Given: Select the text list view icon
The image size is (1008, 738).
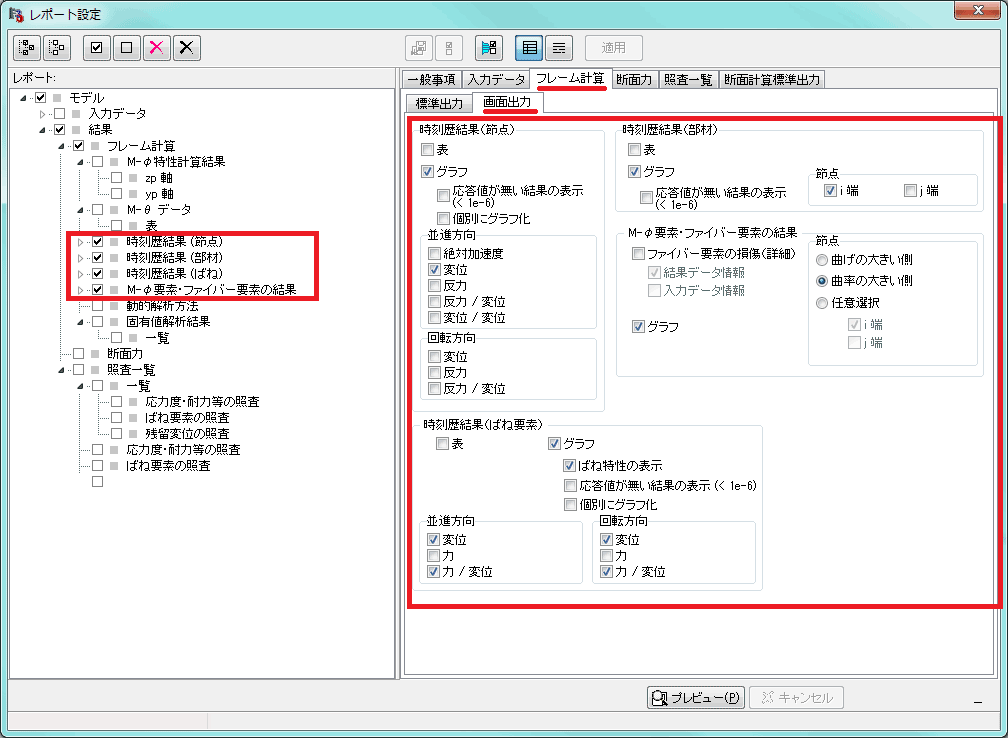Looking at the screenshot, I should [559, 48].
